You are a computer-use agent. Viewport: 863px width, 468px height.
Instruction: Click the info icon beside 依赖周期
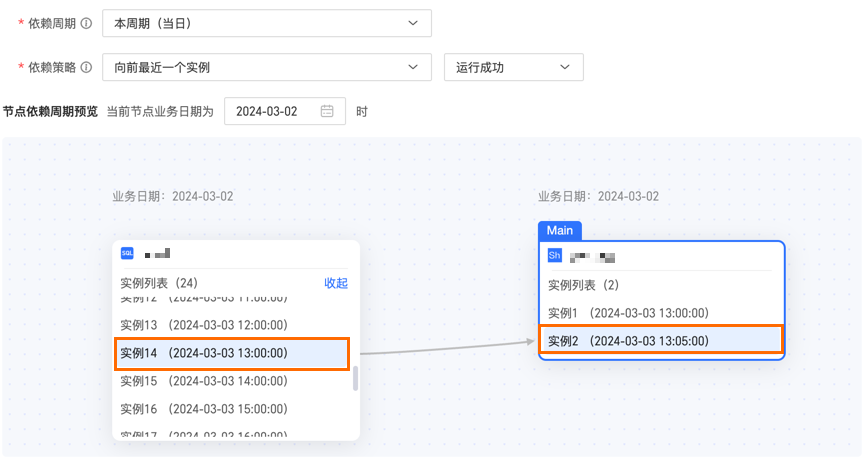click(x=86, y=23)
